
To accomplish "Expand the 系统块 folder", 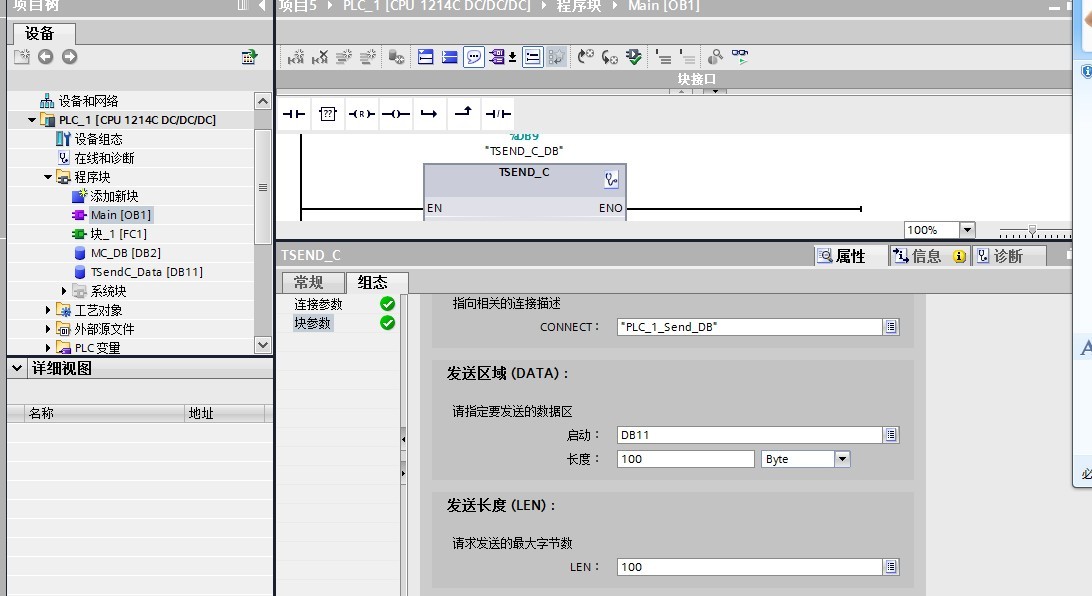I will 63,291.
